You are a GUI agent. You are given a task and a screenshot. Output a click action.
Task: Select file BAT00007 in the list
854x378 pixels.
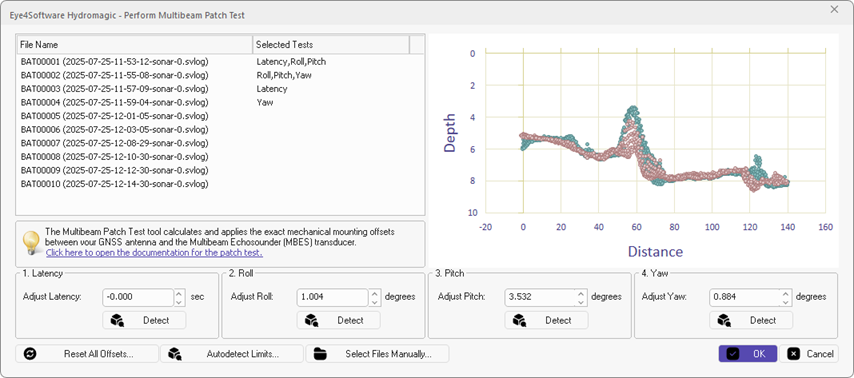click(114, 143)
